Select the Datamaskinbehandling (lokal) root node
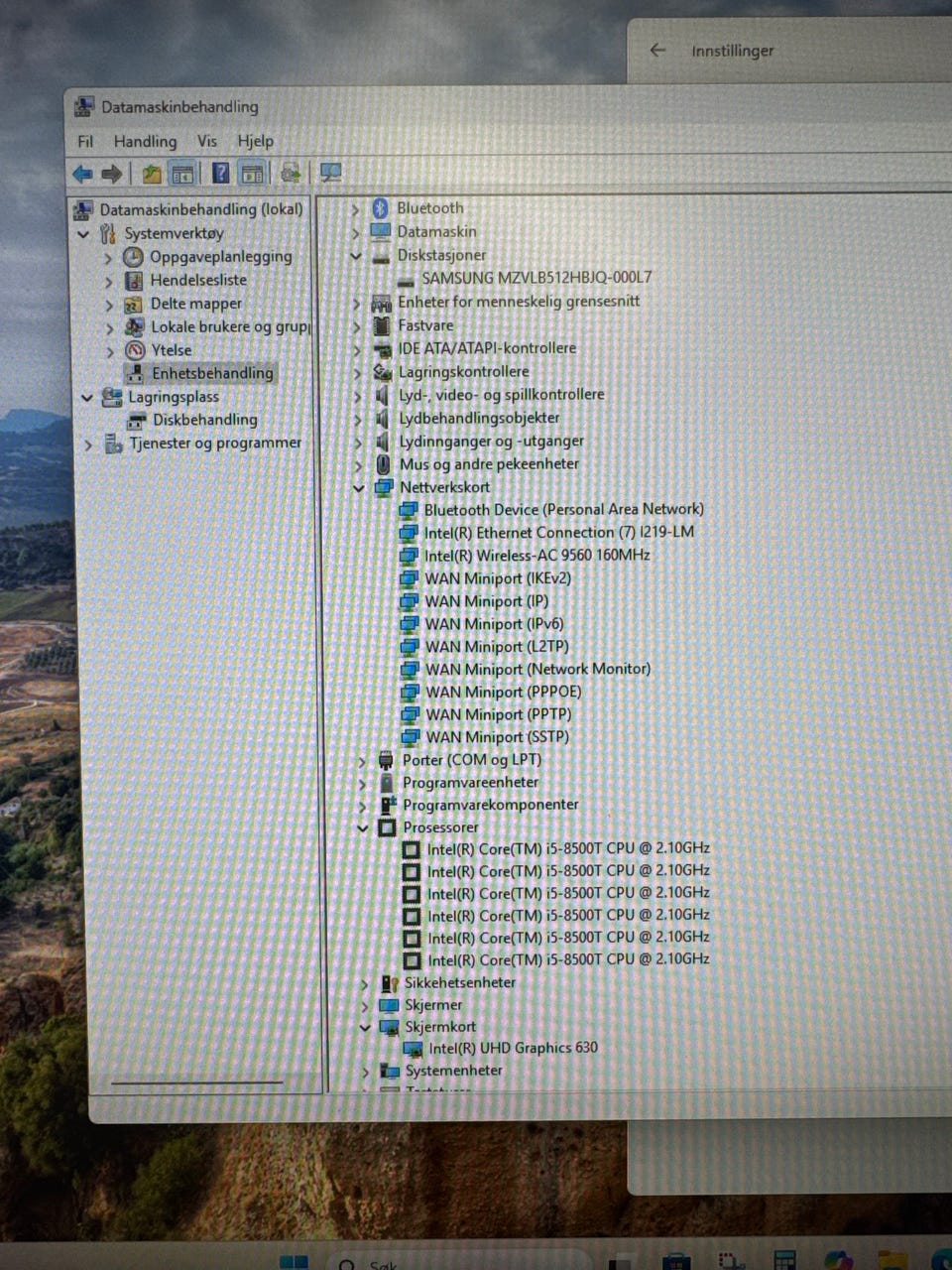The height and width of the screenshot is (1270, 952). 201,209
